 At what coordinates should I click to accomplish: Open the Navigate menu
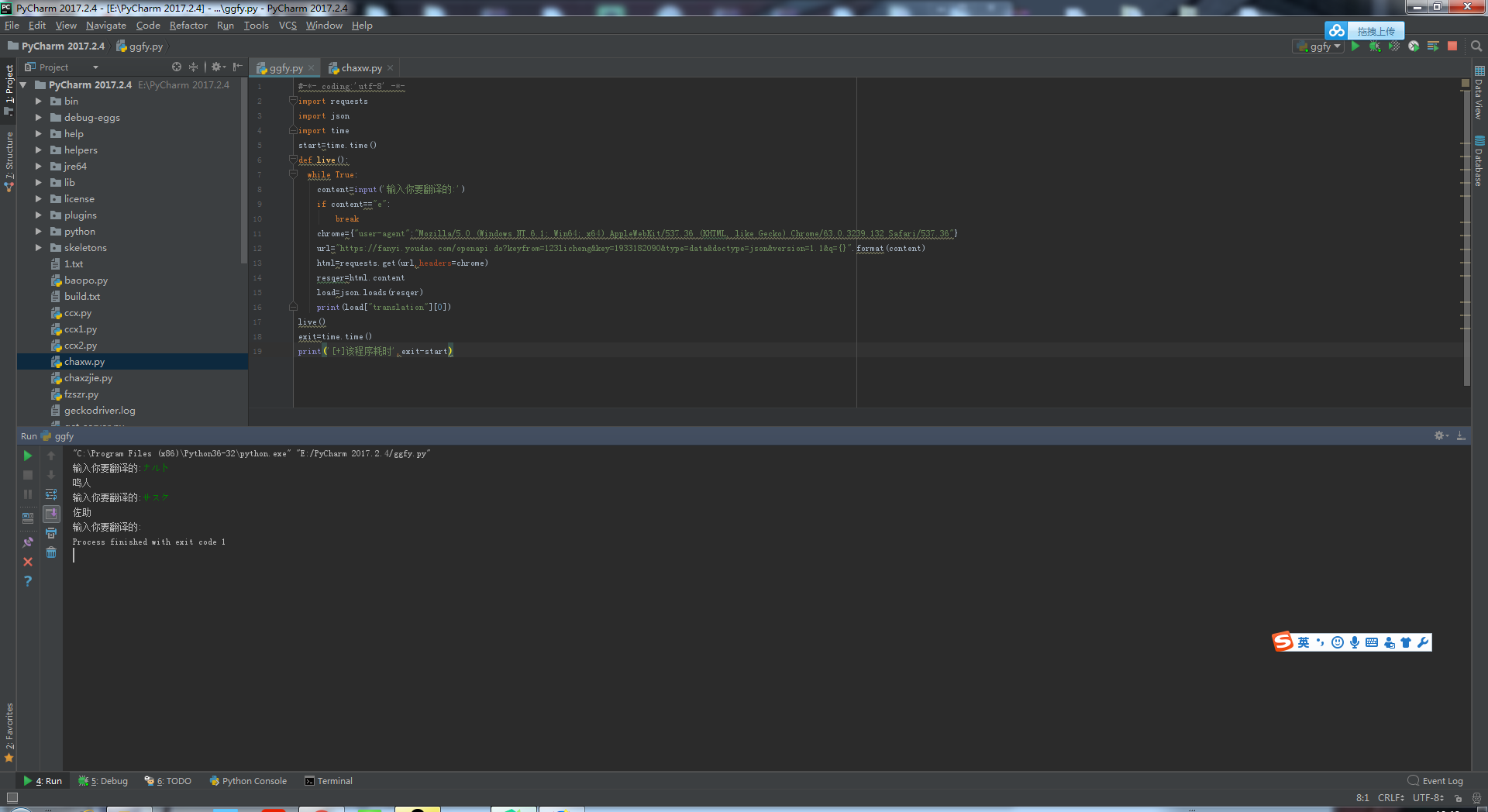(106, 26)
